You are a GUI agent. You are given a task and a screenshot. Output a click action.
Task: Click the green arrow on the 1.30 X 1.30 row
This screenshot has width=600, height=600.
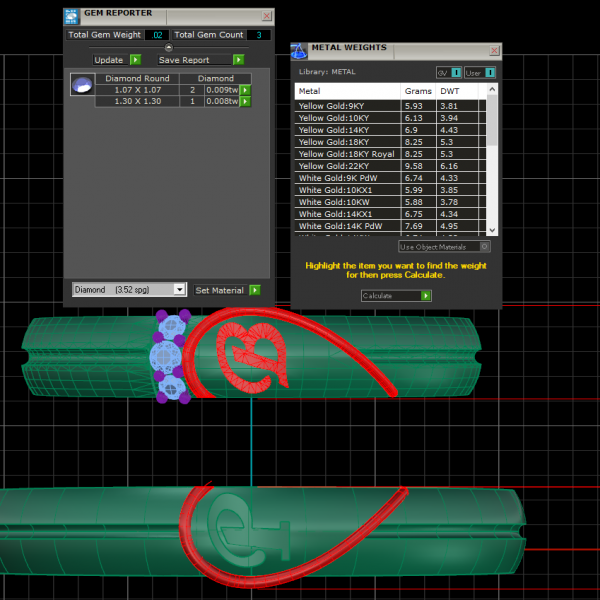pos(245,101)
